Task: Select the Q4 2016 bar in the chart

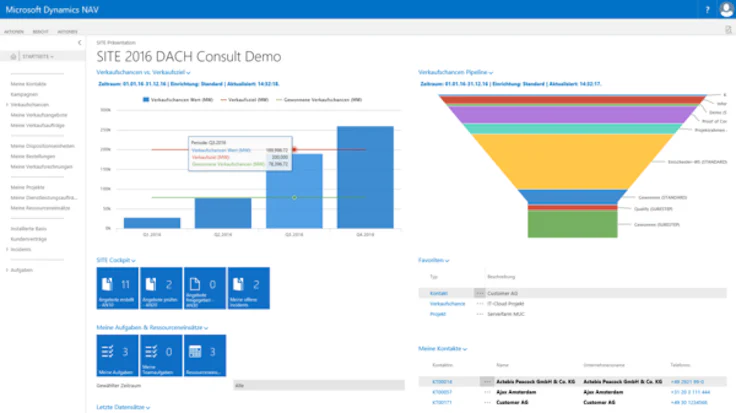Action: click(365, 177)
